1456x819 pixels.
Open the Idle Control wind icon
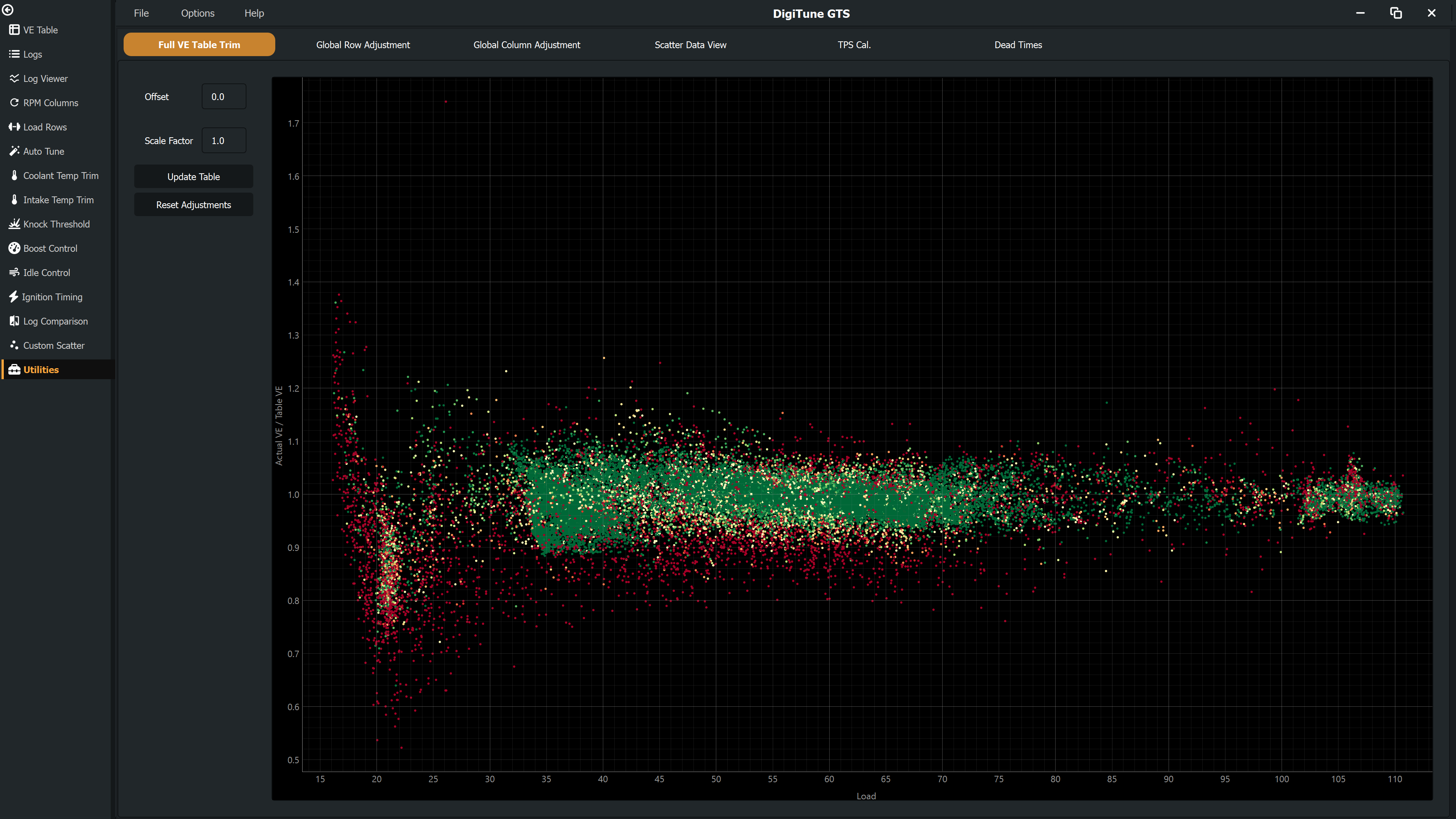pyautogui.click(x=14, y=273)
